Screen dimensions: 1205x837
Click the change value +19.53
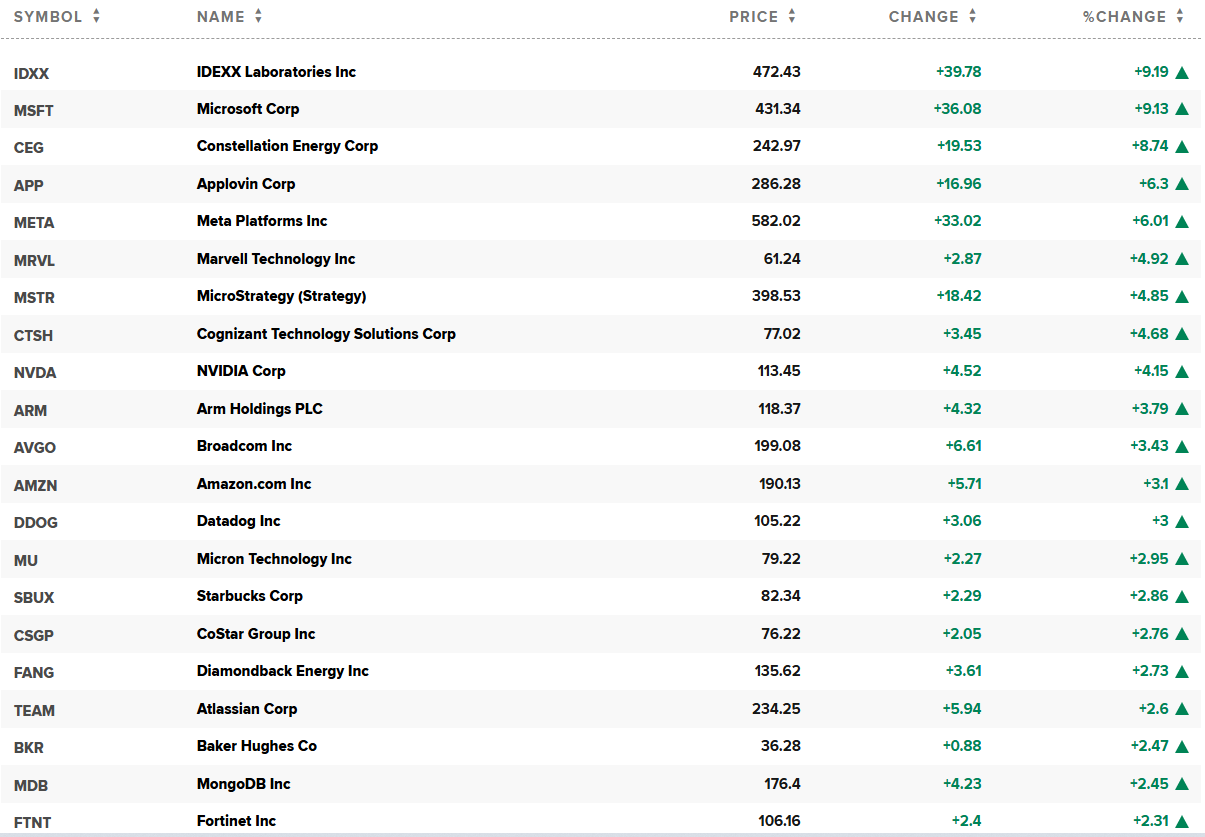tap(959, 146)
